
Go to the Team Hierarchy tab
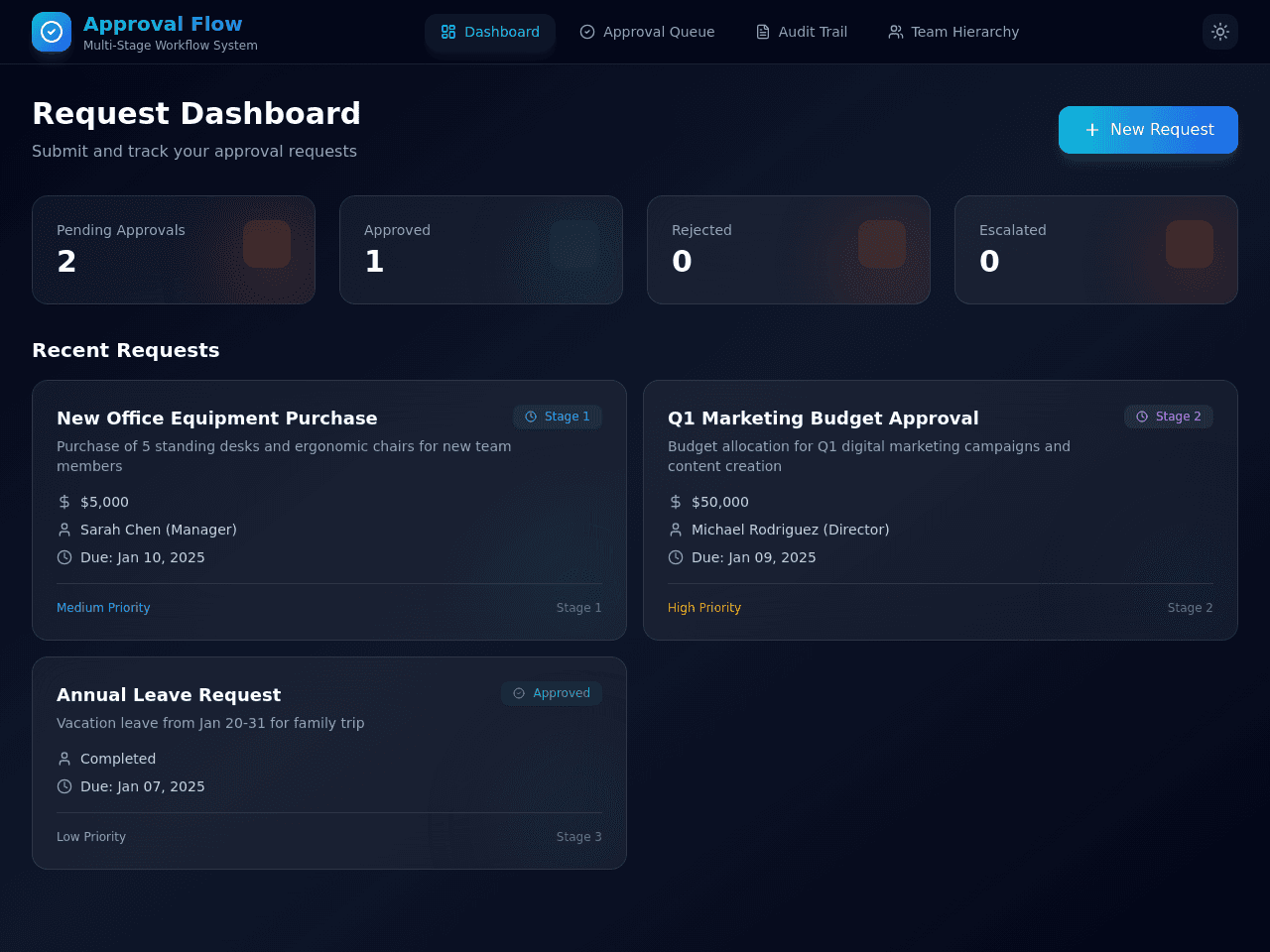(x=953, y=32)
